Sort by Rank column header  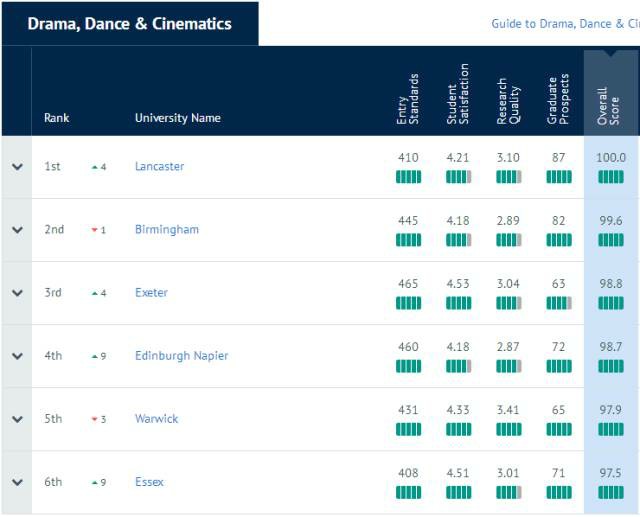point(56,118)
